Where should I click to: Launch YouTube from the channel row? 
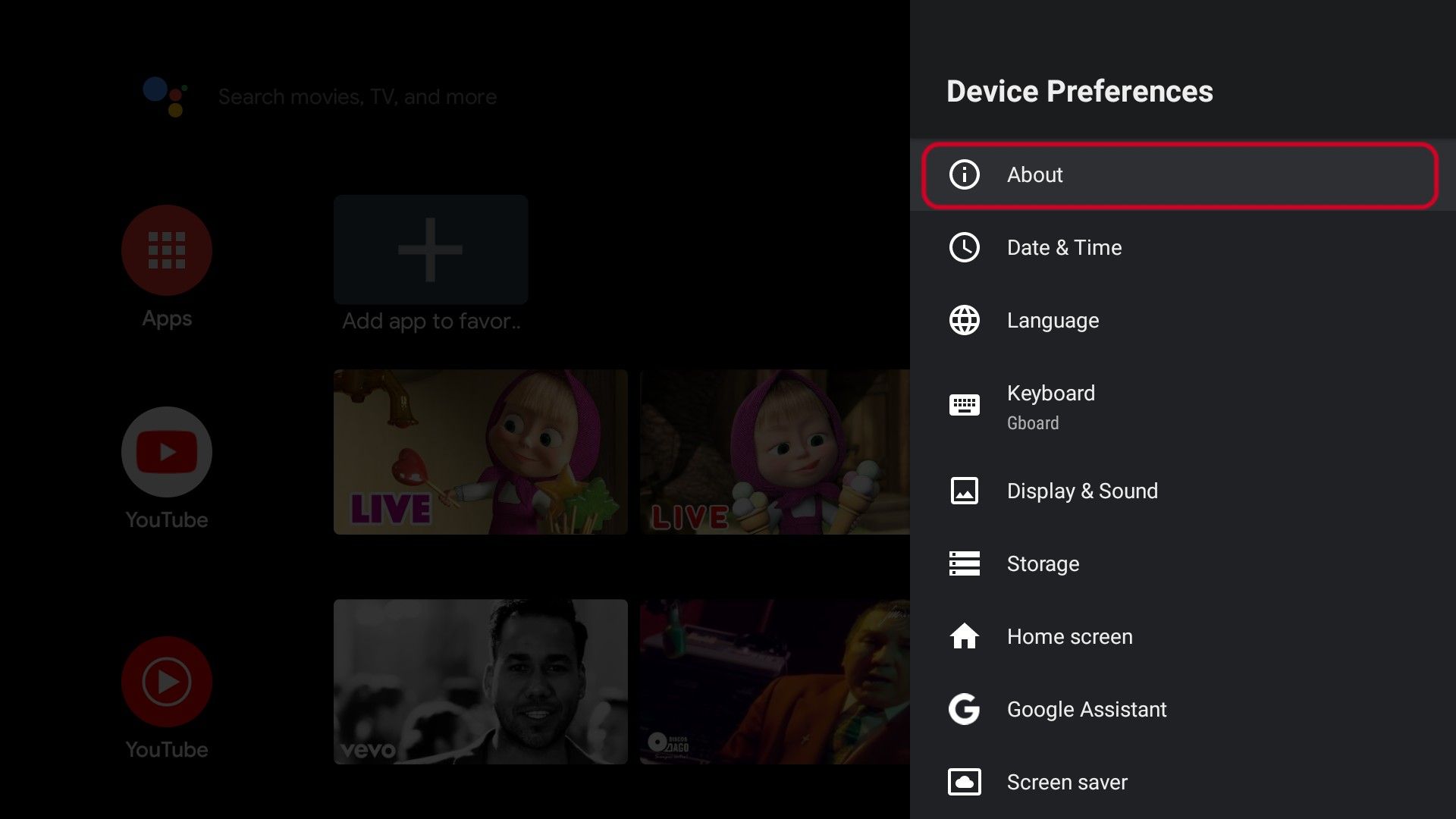click(x=166, y=451)
